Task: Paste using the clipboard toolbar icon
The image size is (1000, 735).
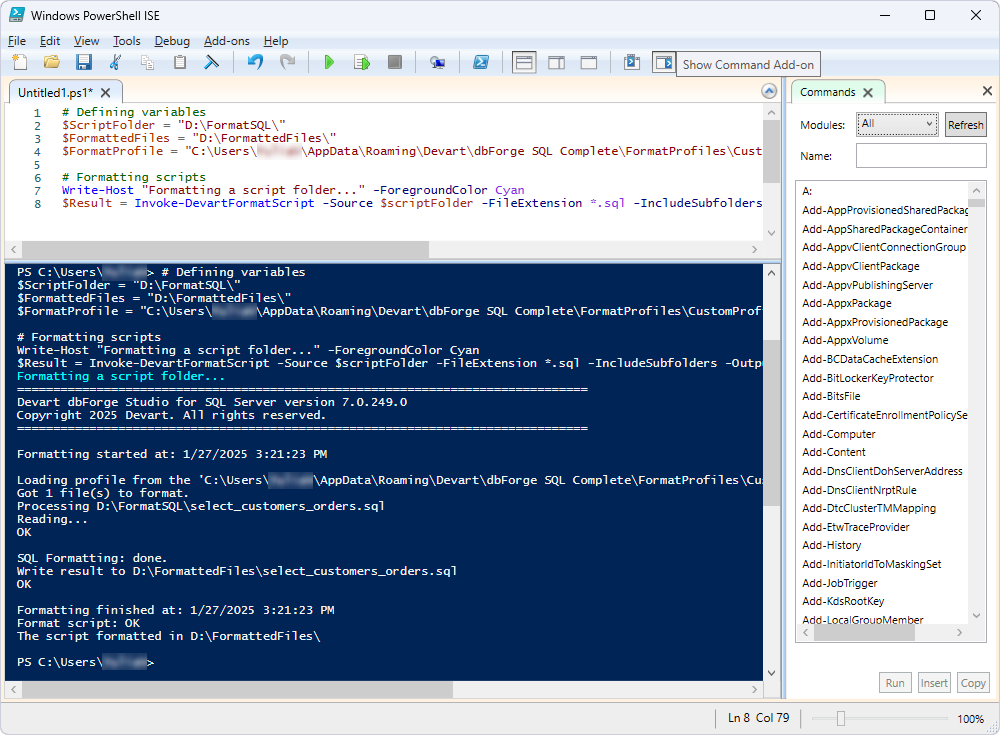Action: coord(180,63)
